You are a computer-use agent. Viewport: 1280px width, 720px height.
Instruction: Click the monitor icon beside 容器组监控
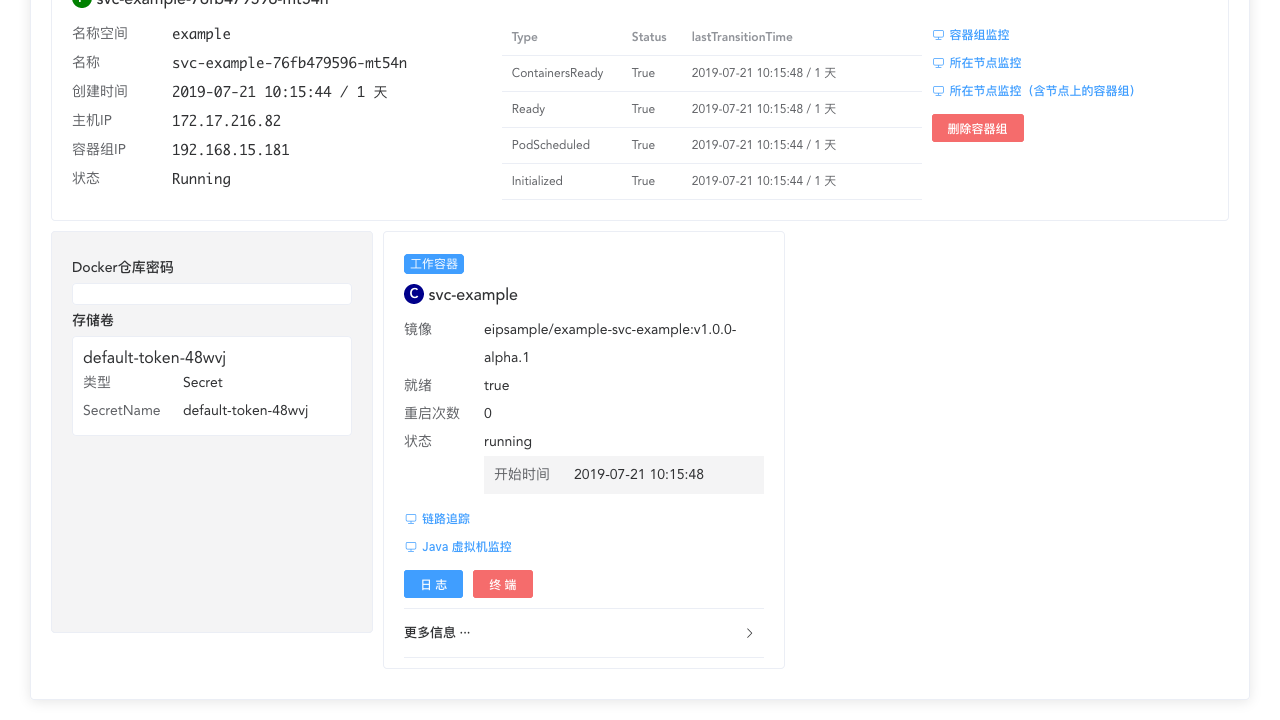[938, 34]
